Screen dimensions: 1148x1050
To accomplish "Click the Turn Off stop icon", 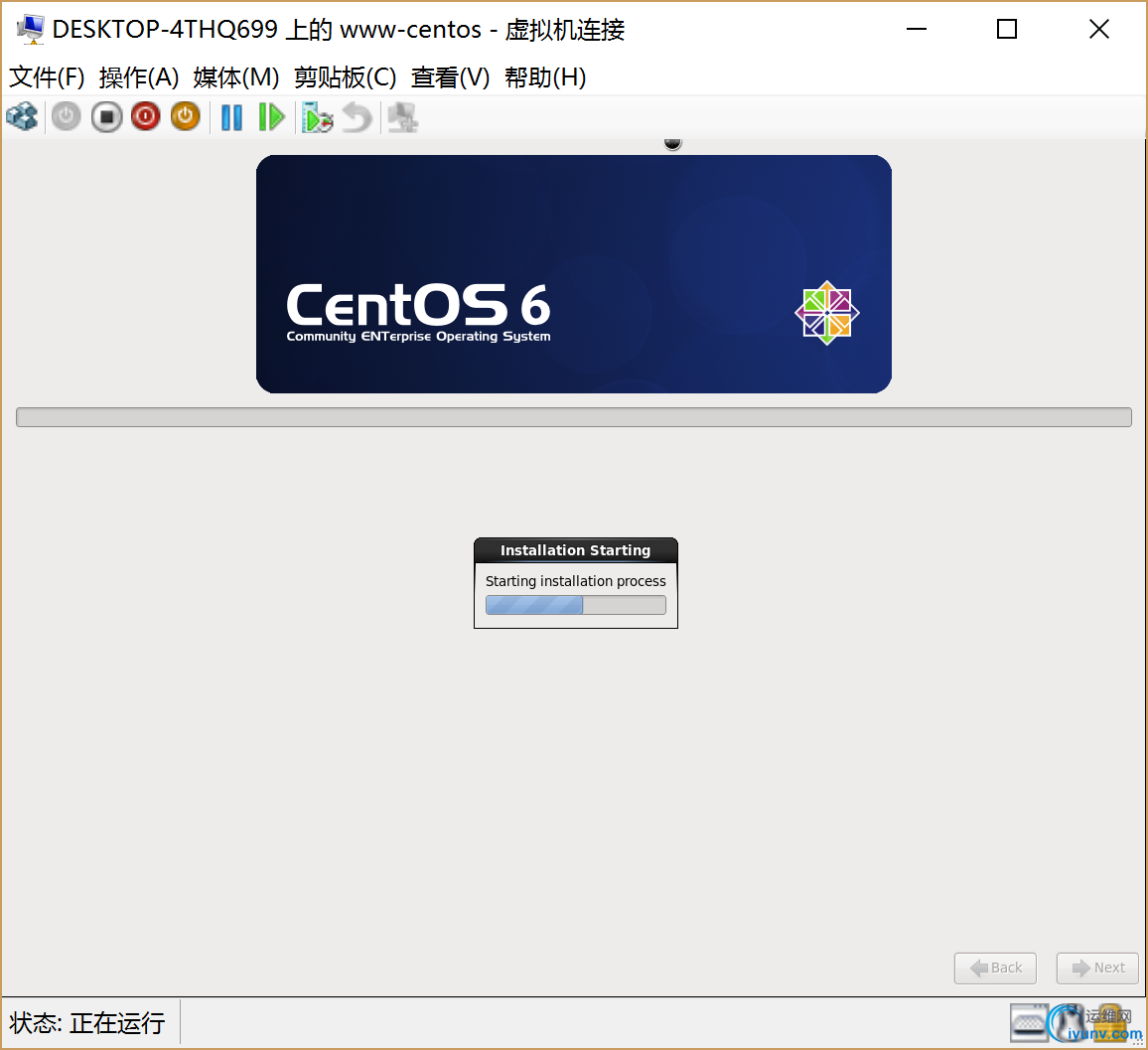I will (106, 117).
